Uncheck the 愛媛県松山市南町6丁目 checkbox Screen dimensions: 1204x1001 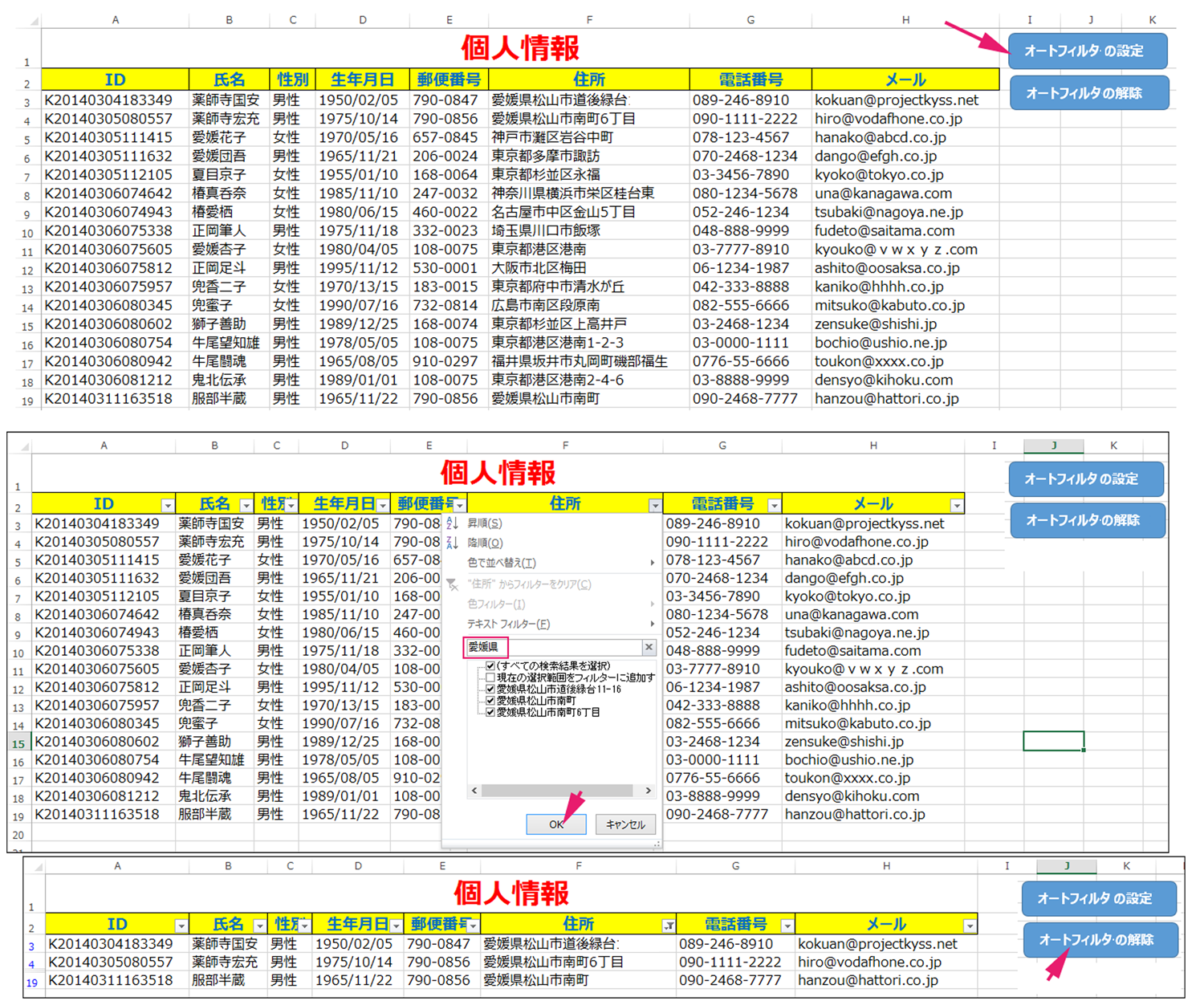click(490, 712)
